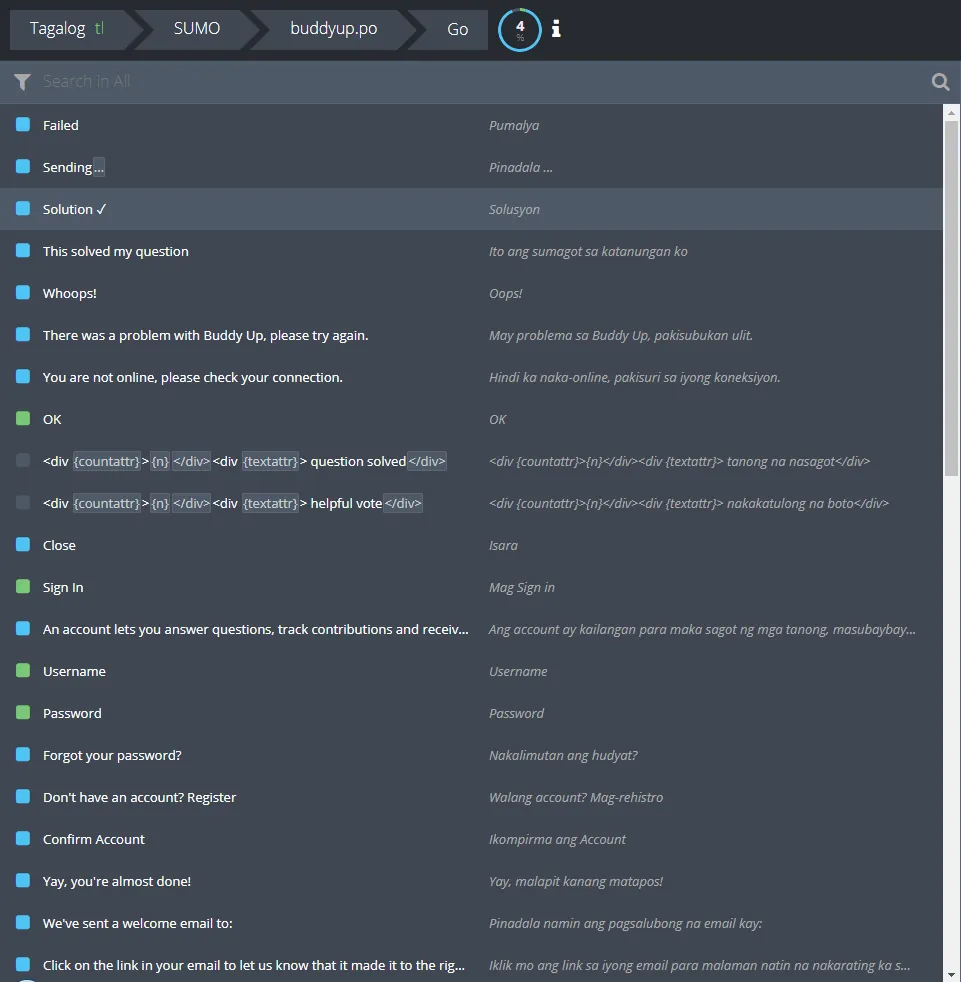Select "Click on the link in your email" string

pos(254,965)
